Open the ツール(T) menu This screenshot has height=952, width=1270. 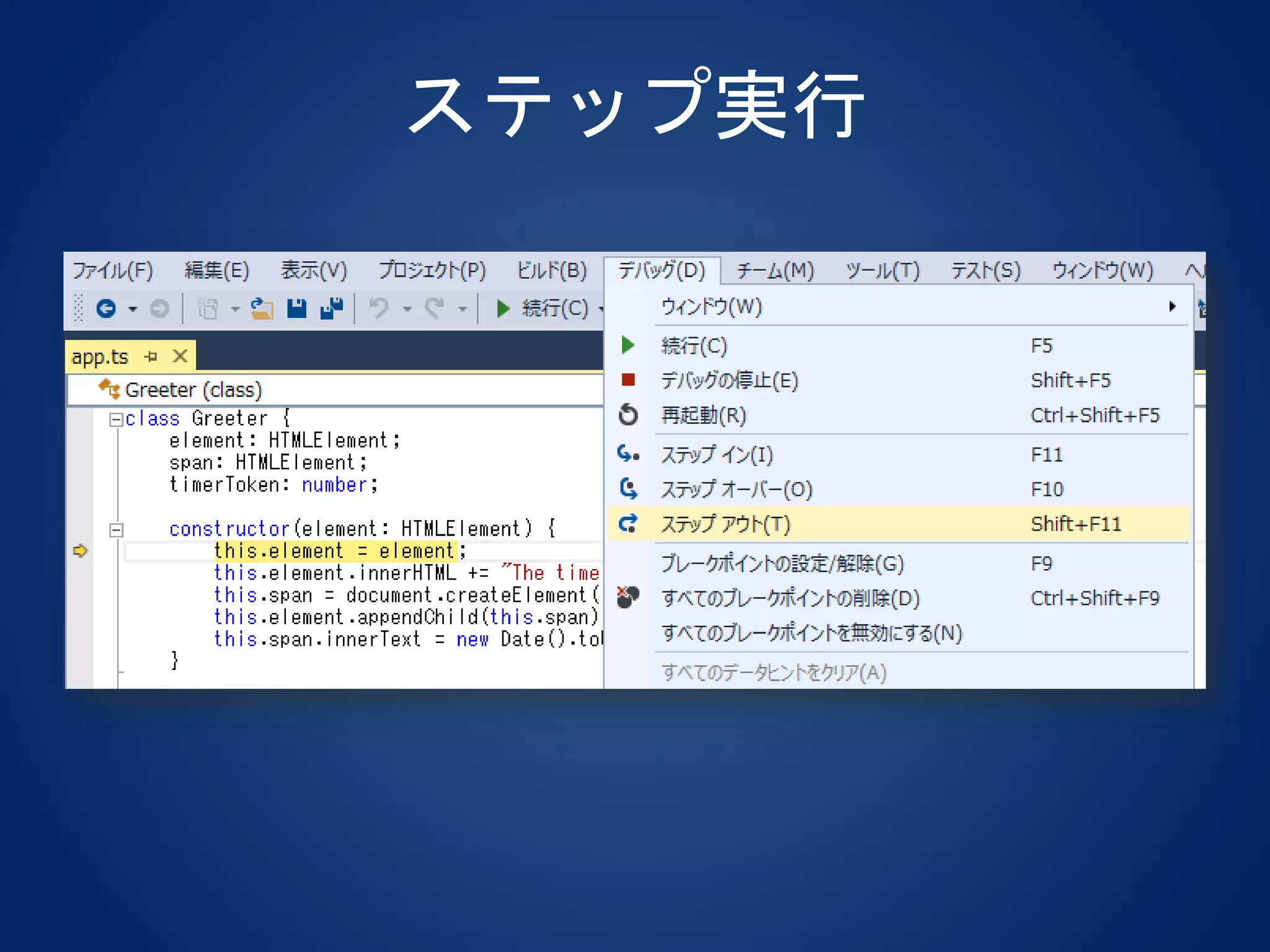tap(883, 271)
